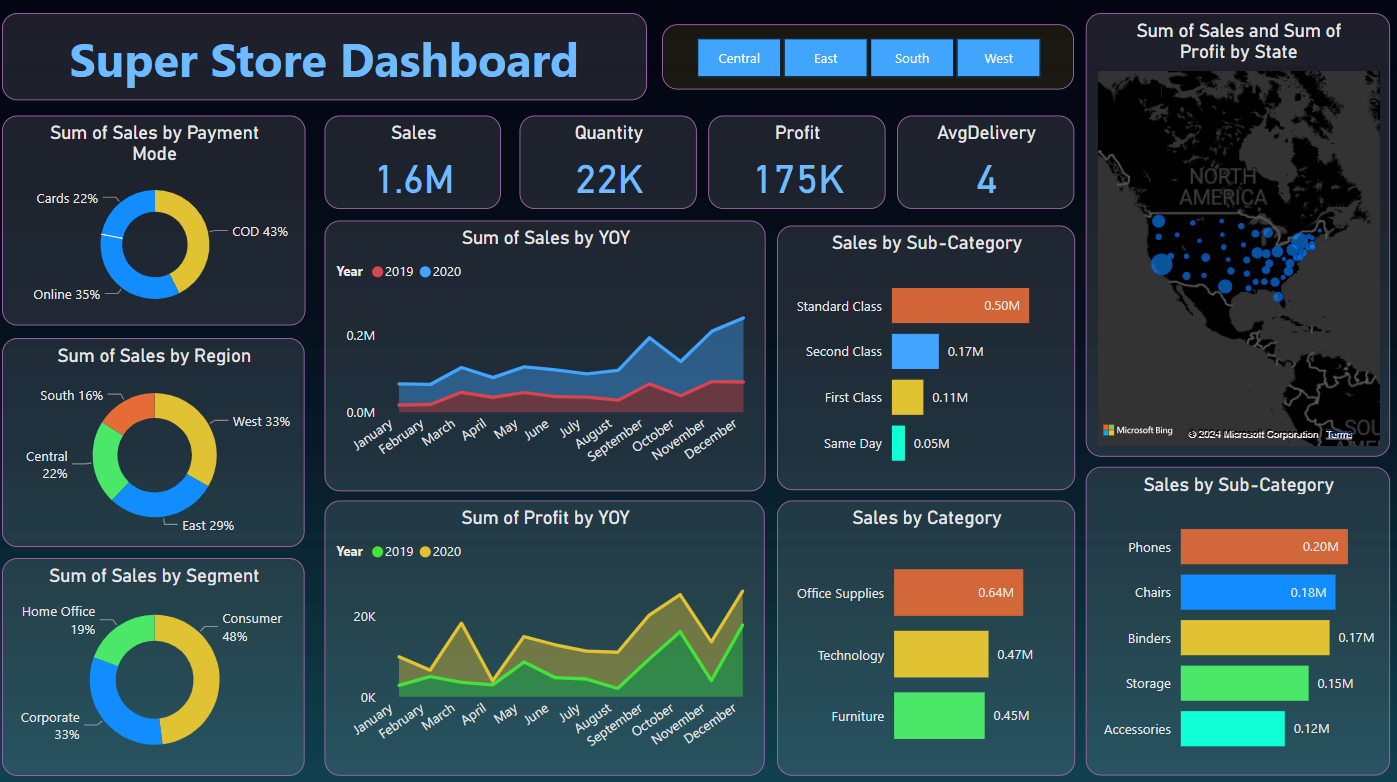Click the Online 35% label
1397x782 pixels.
click(x=66, y=295)
